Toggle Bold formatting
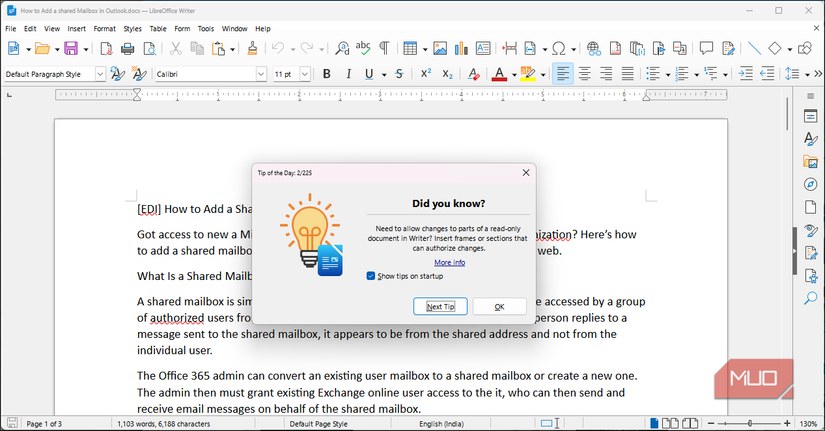The image size is (825, 431). point(326,74)
